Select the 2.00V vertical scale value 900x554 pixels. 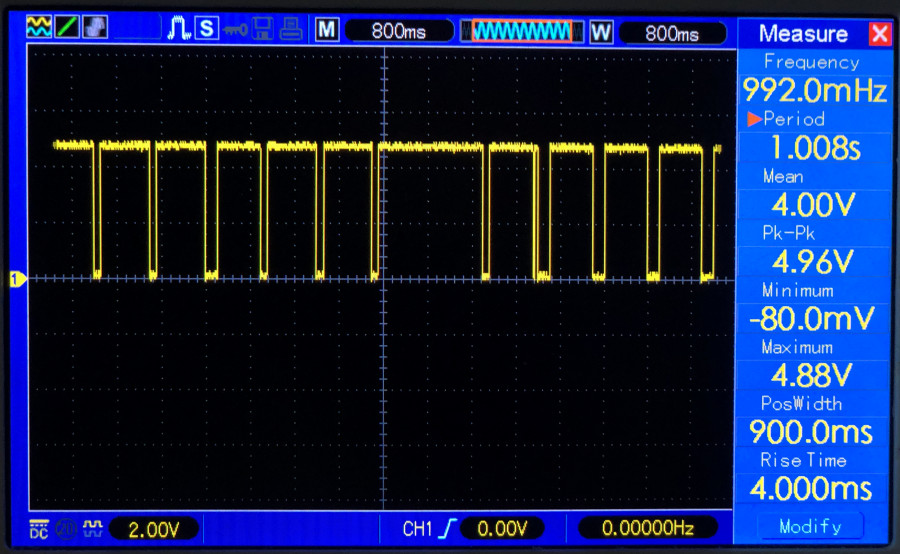tap(154, 529)
